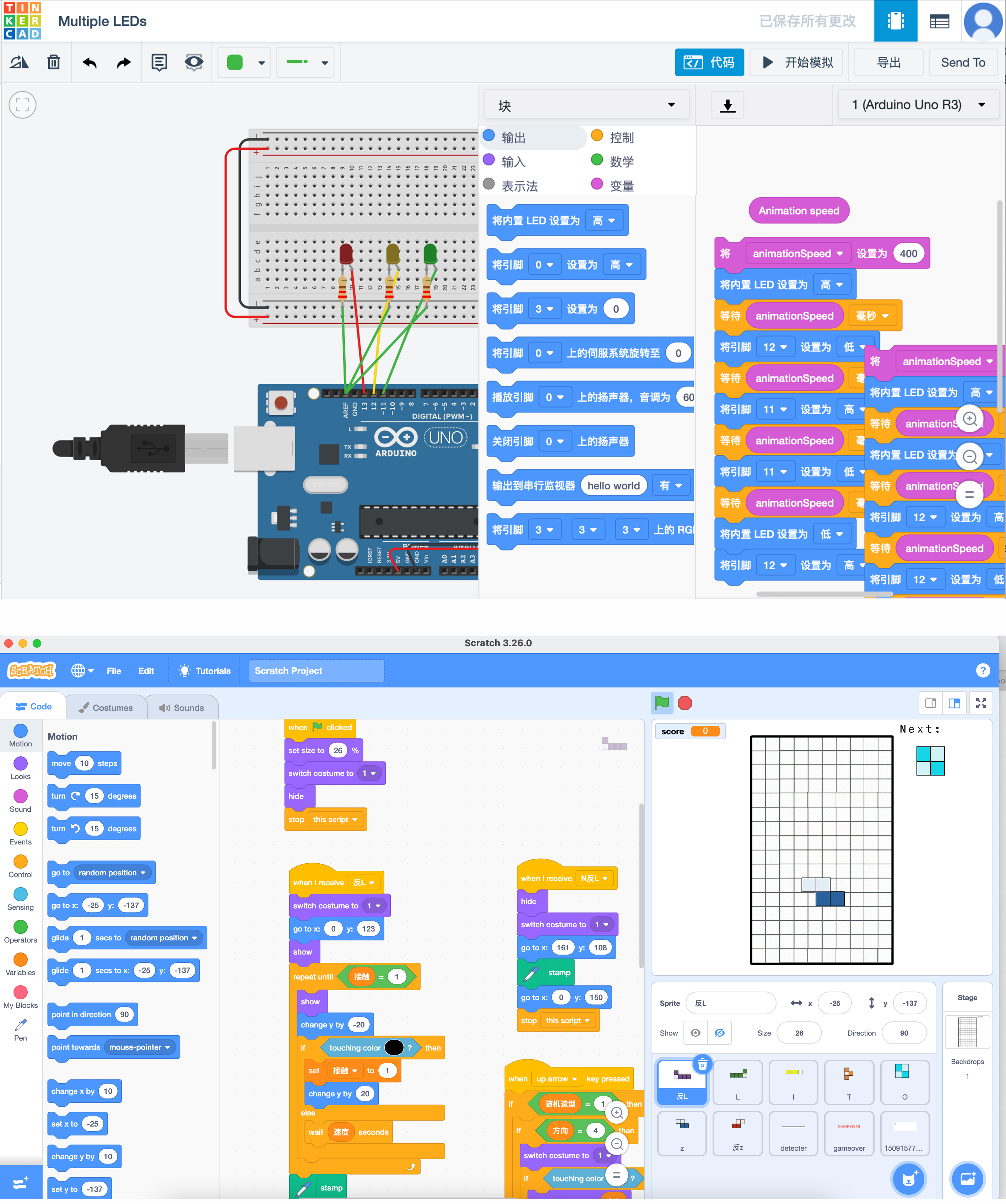
Task: Click the Choose a Sprite cat button
Action: (909, 1179)
